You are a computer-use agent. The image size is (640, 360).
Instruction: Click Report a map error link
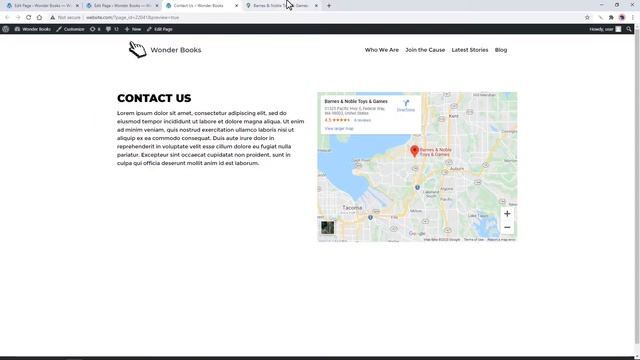click(501, 240)
